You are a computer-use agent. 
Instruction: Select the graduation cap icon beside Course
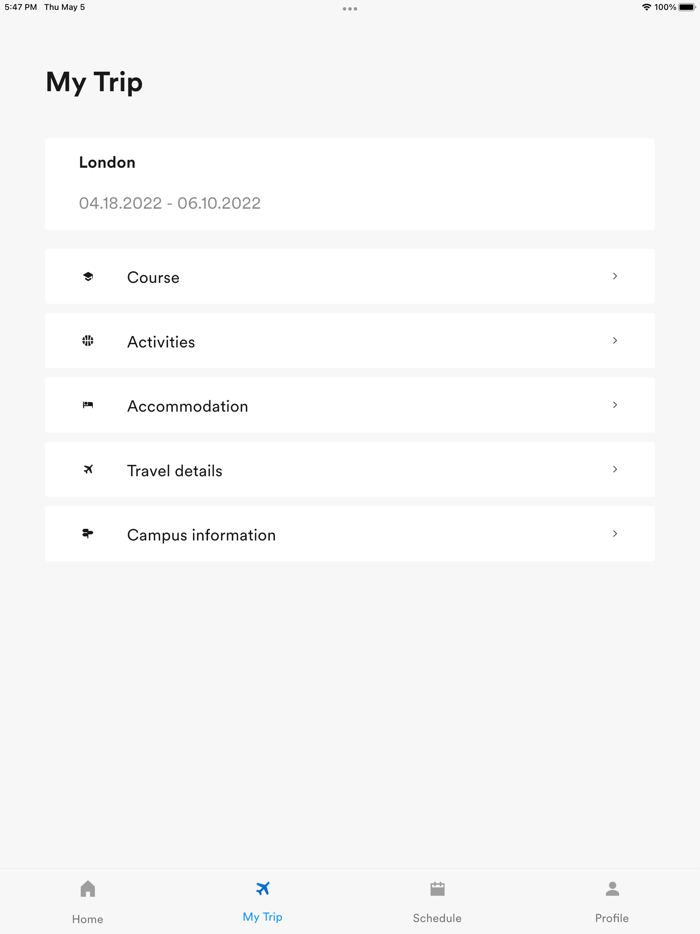pos(88,277)
